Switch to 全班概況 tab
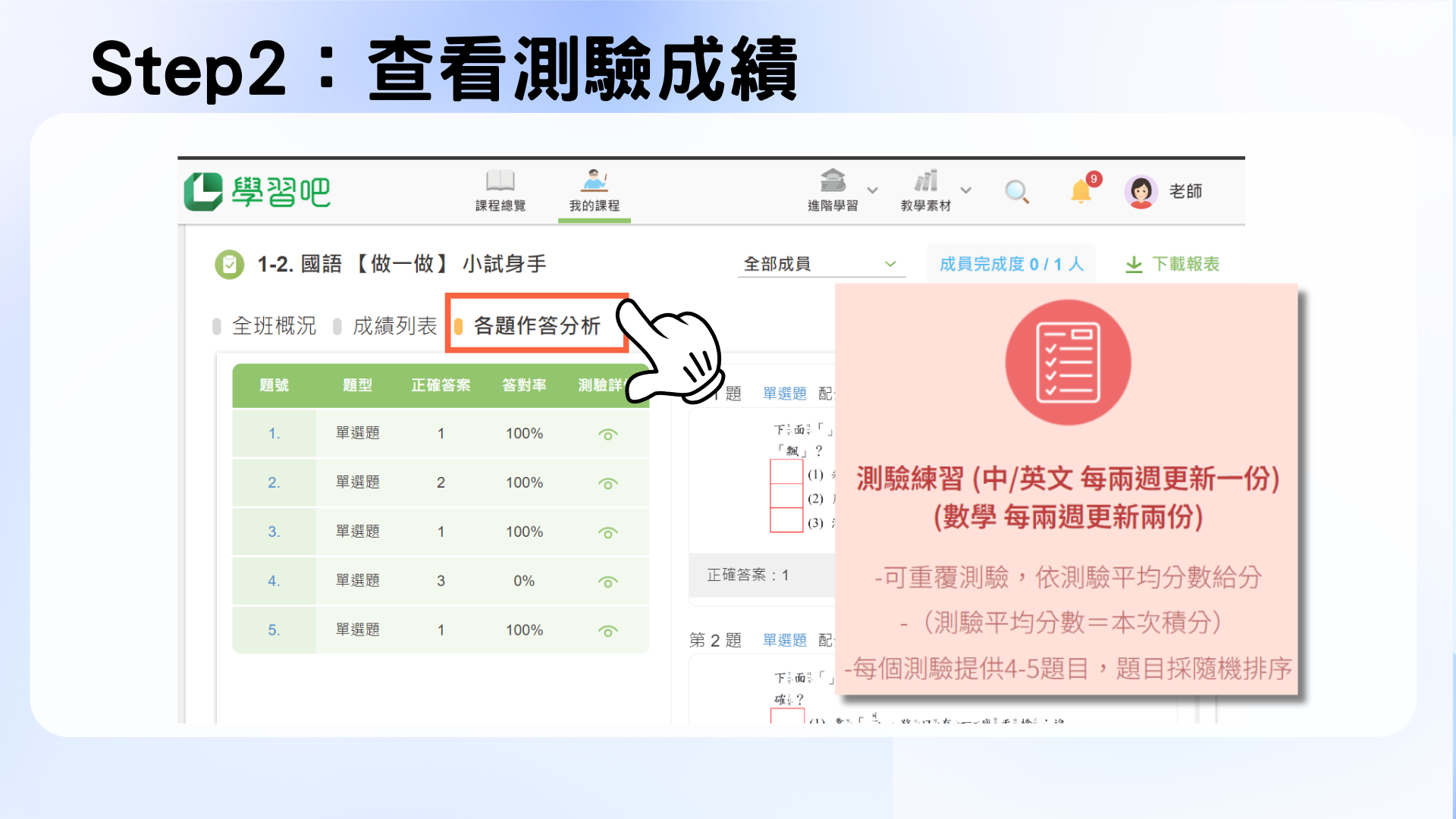 click(x=273, y=326)
